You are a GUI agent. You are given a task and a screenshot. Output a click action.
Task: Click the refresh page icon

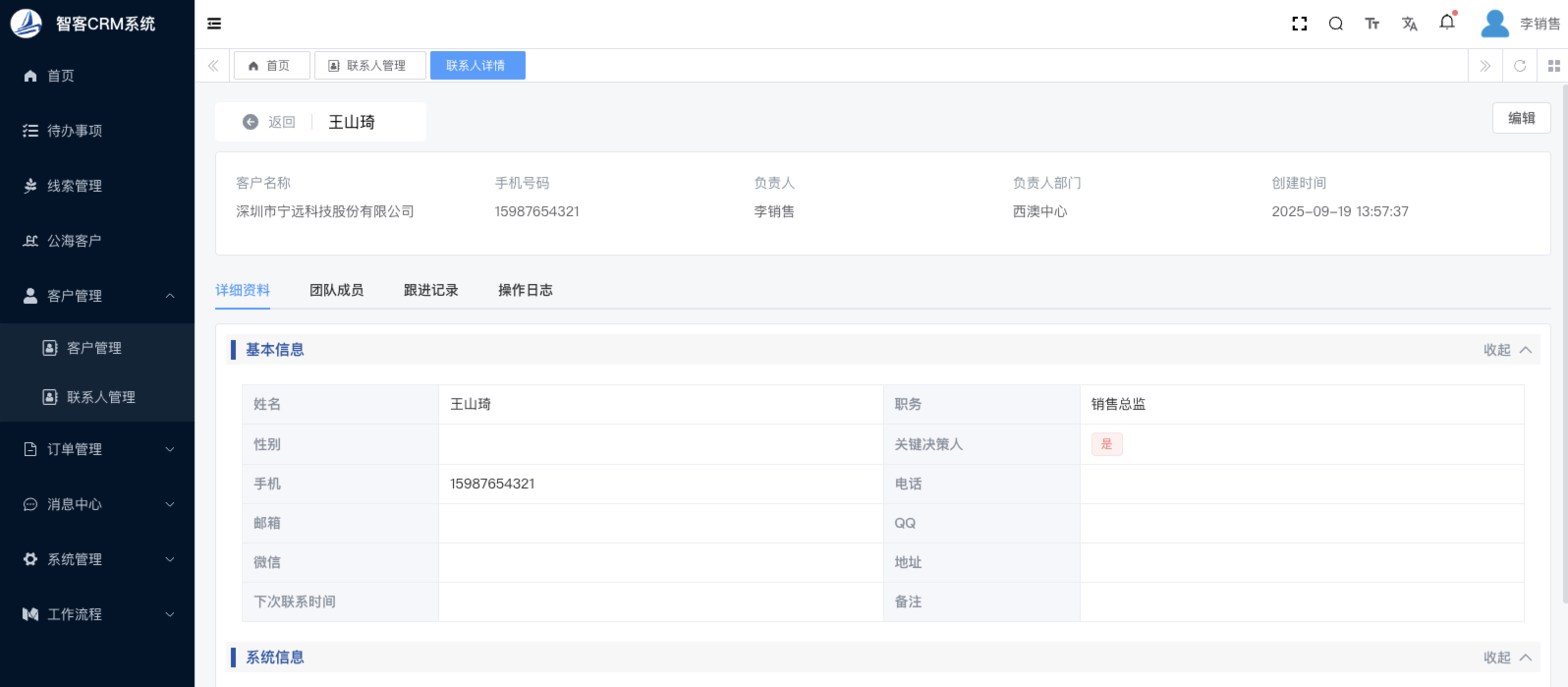[1520, 66]
